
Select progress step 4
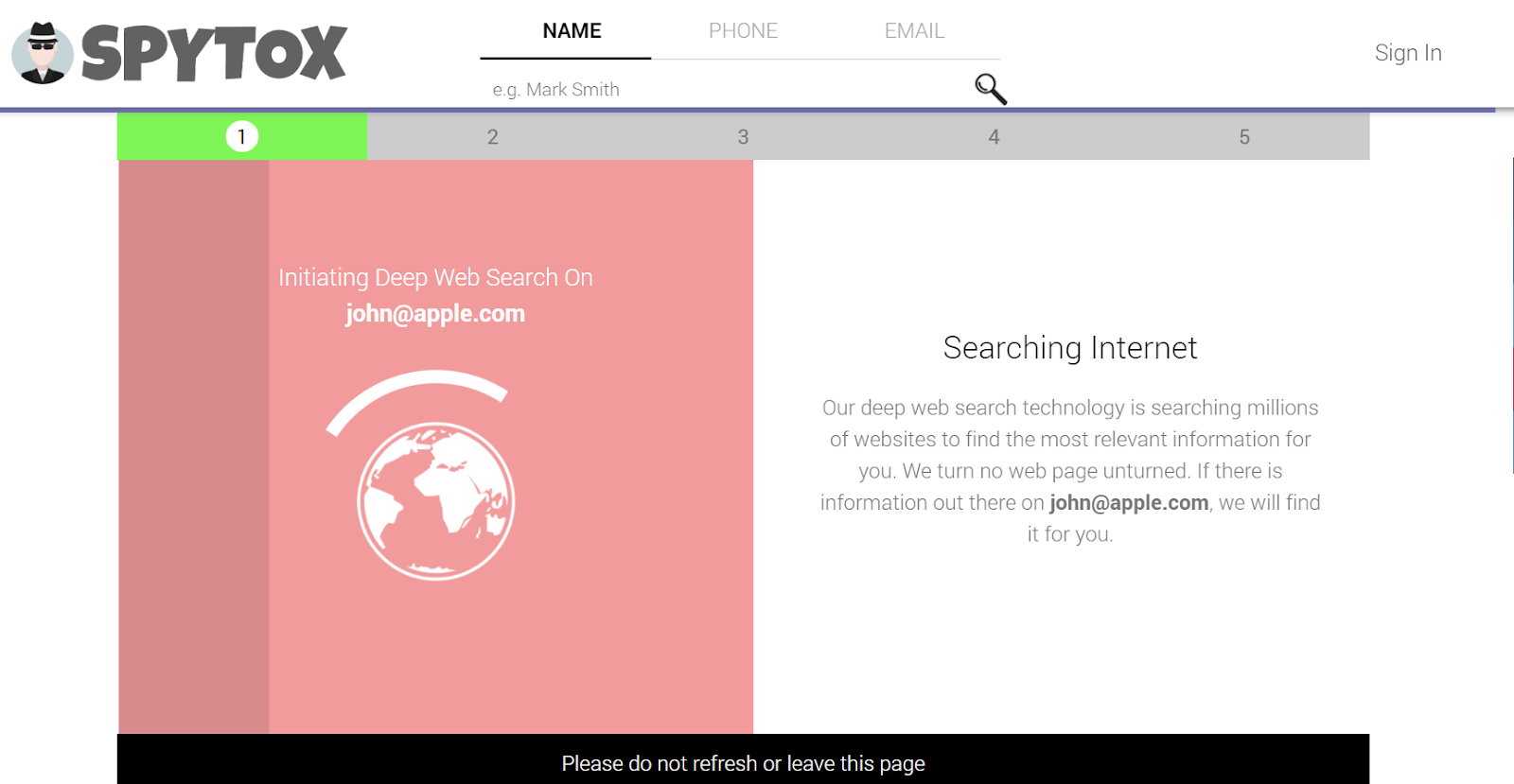point(994,137)
